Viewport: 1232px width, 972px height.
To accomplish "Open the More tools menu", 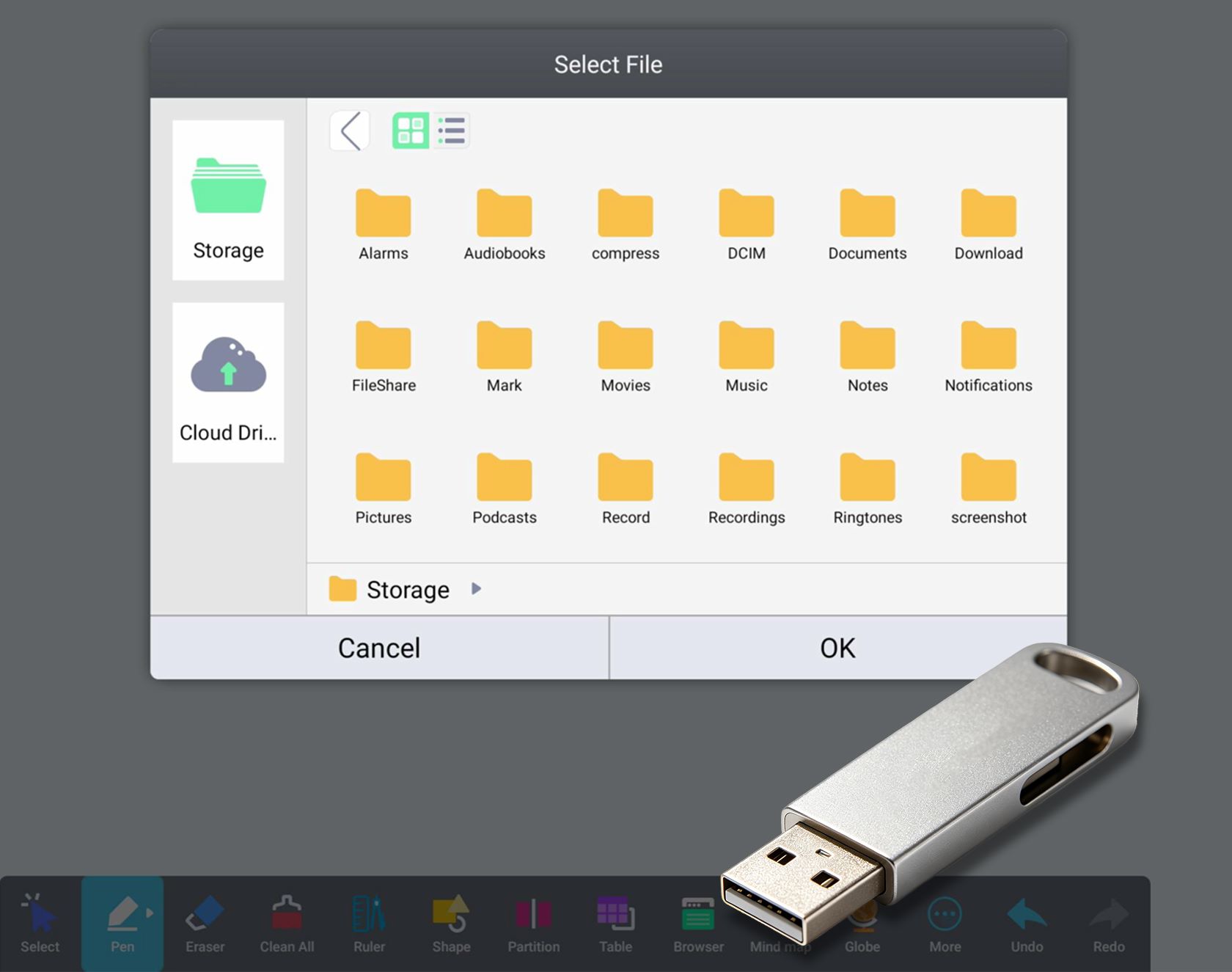I will (x=945, y=924).
